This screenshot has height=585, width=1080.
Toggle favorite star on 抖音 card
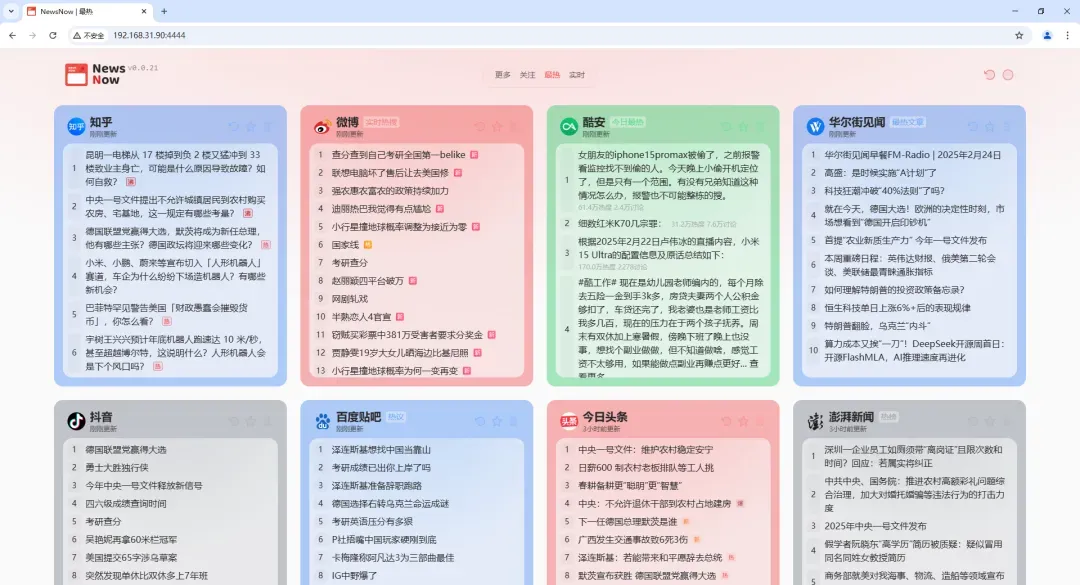tap(251, 421)
